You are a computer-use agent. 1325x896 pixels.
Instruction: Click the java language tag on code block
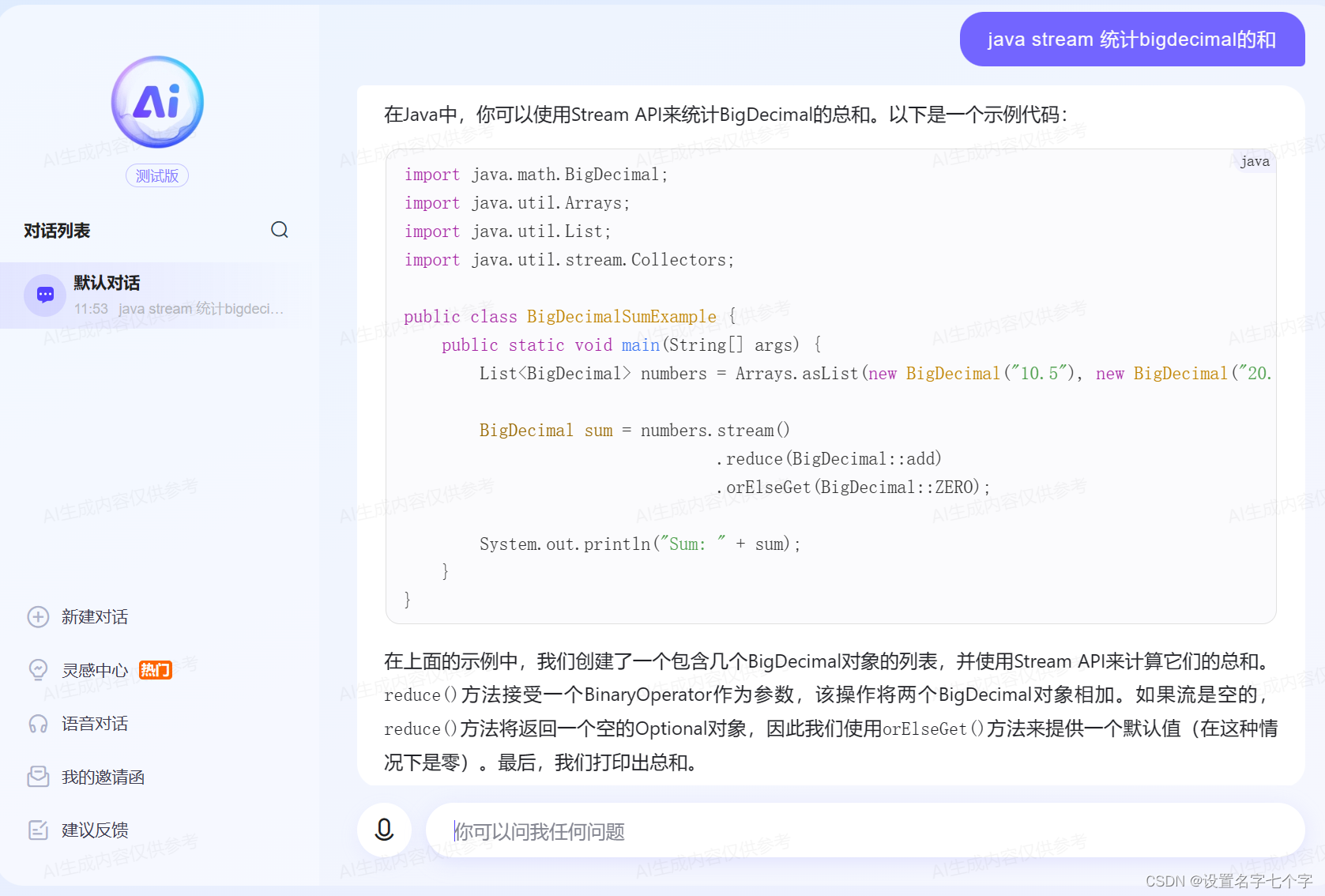1255,161
